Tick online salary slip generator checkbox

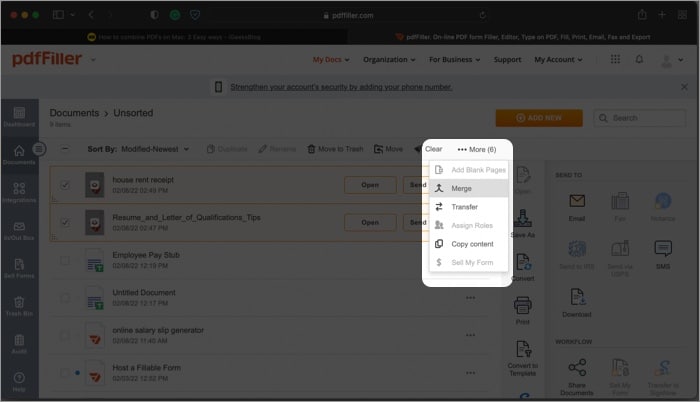[x=65, y=335]
